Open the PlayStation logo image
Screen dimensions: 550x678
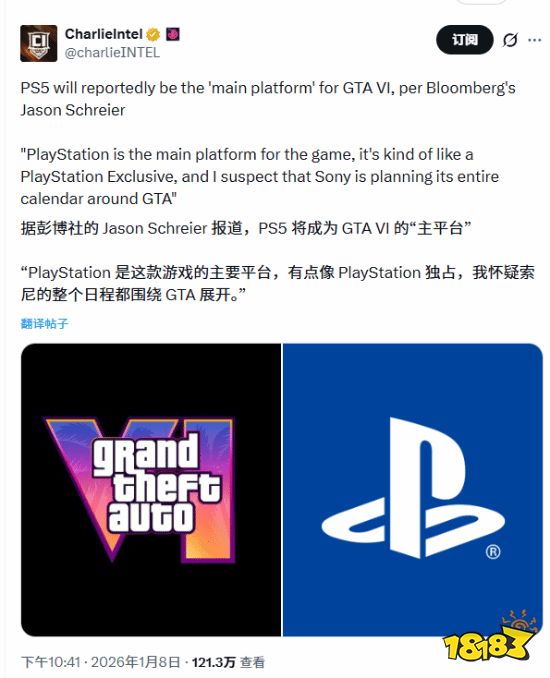click(412, 490)
